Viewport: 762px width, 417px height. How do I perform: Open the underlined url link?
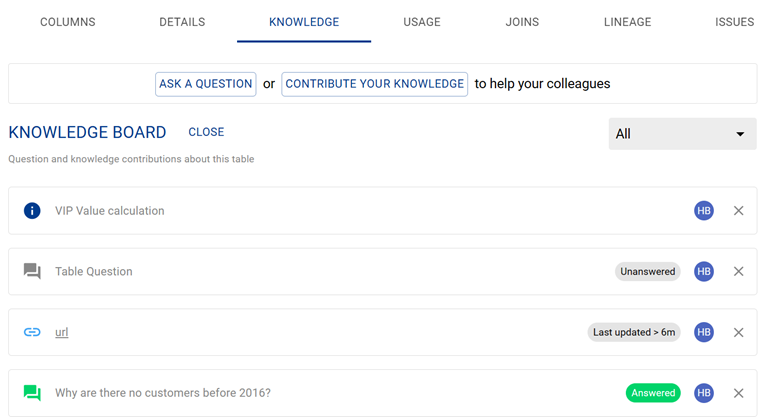62,332
